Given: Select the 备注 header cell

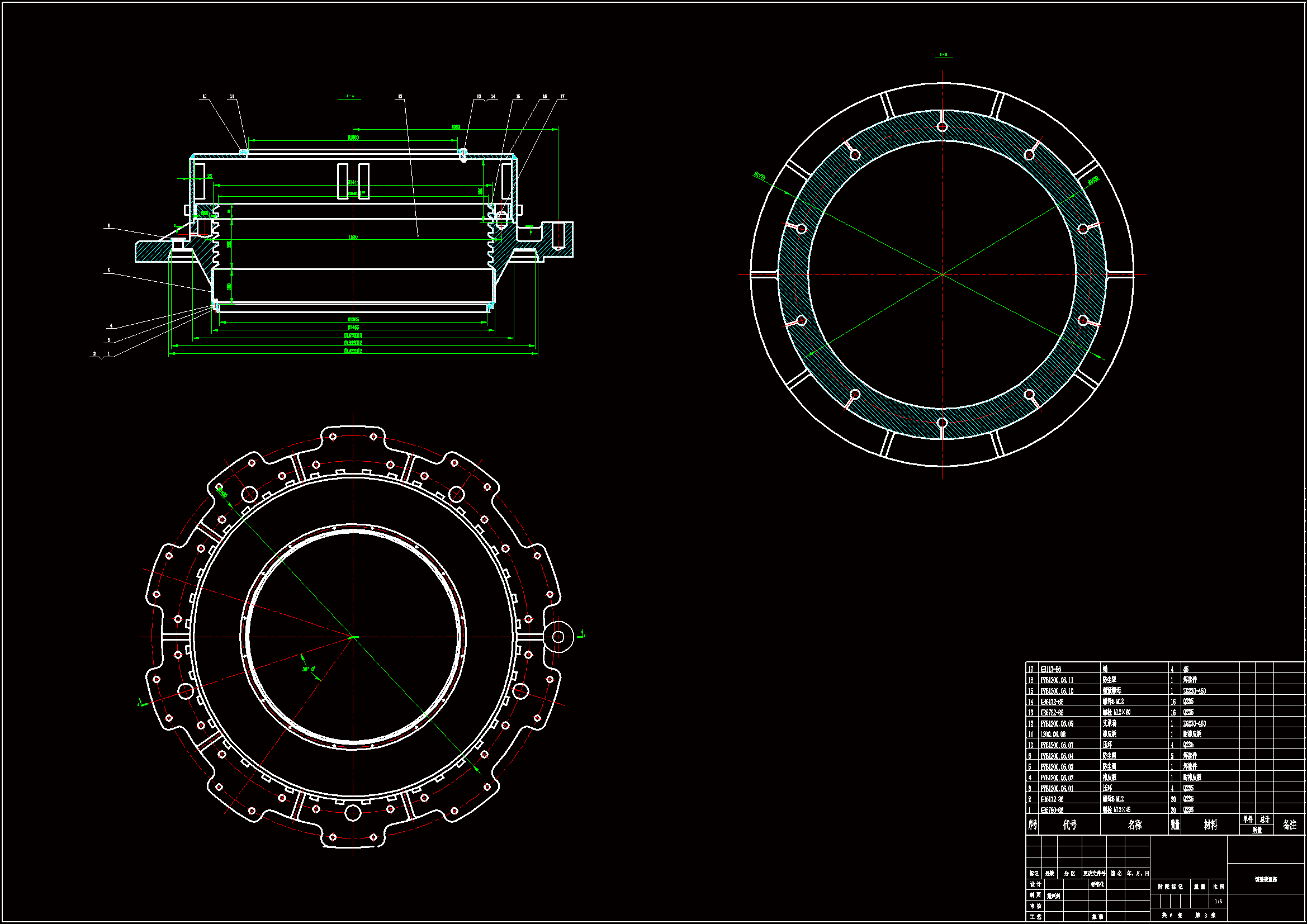Looking at the screenshot, I should pos(1289,825).
